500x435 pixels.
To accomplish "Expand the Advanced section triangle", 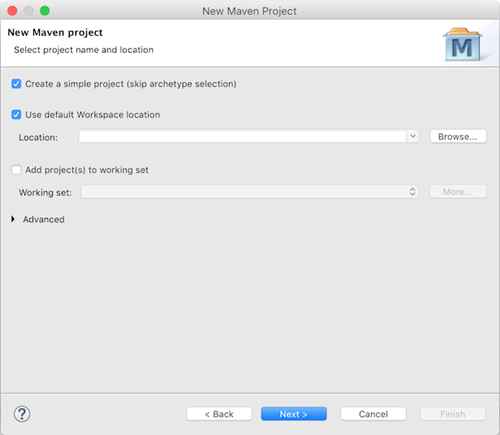I will [x=13, y=219].
